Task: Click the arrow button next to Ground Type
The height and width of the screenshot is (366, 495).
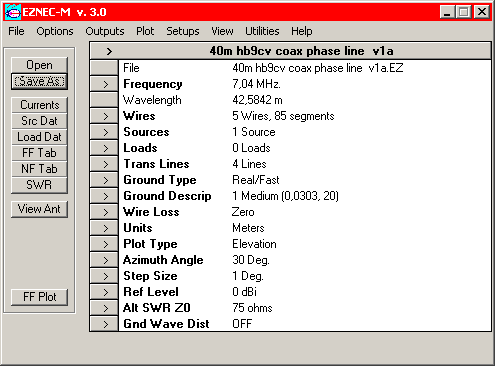Action: [x=104, y=180]
